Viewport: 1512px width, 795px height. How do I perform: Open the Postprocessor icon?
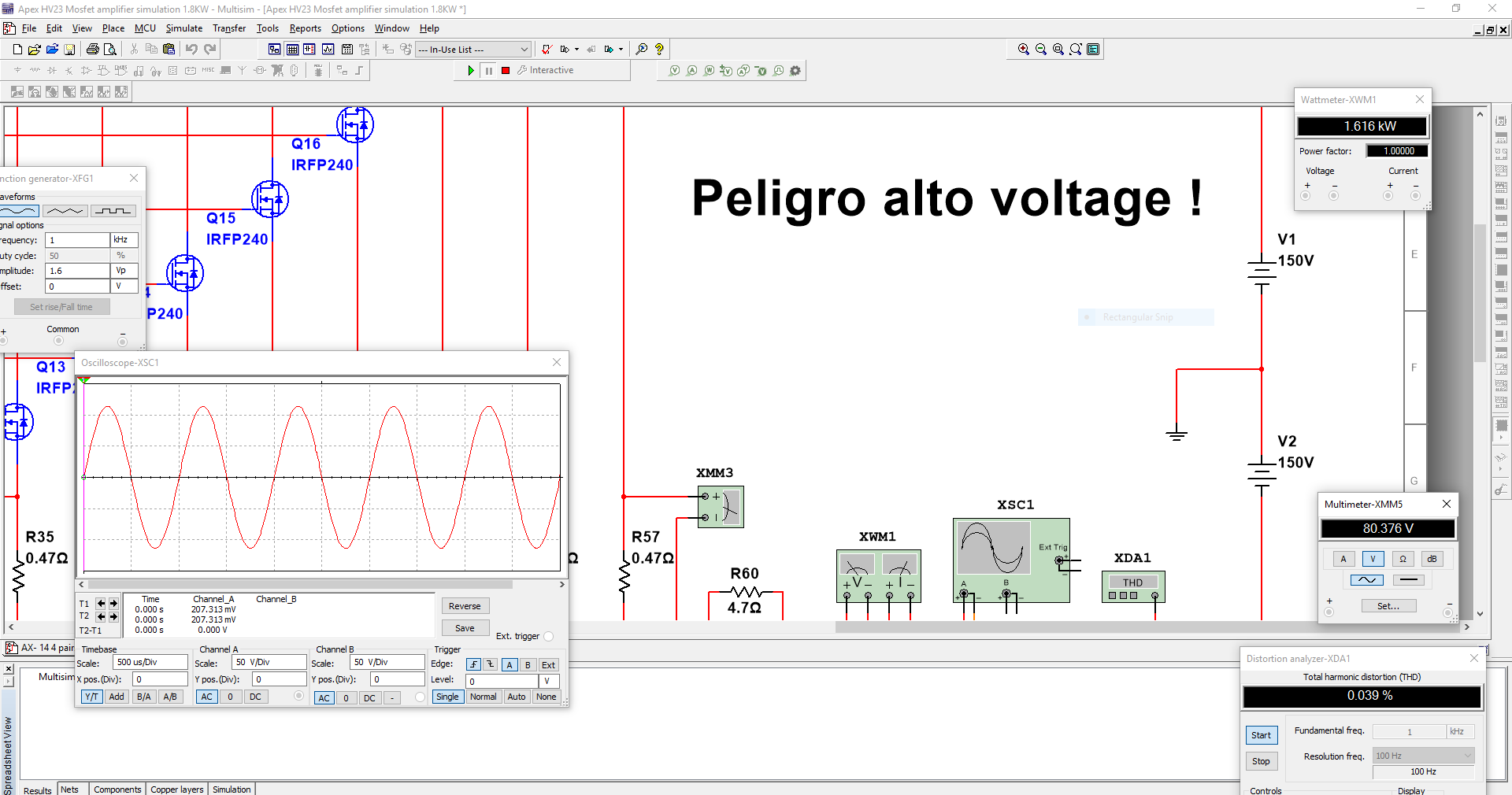point(346,49)
